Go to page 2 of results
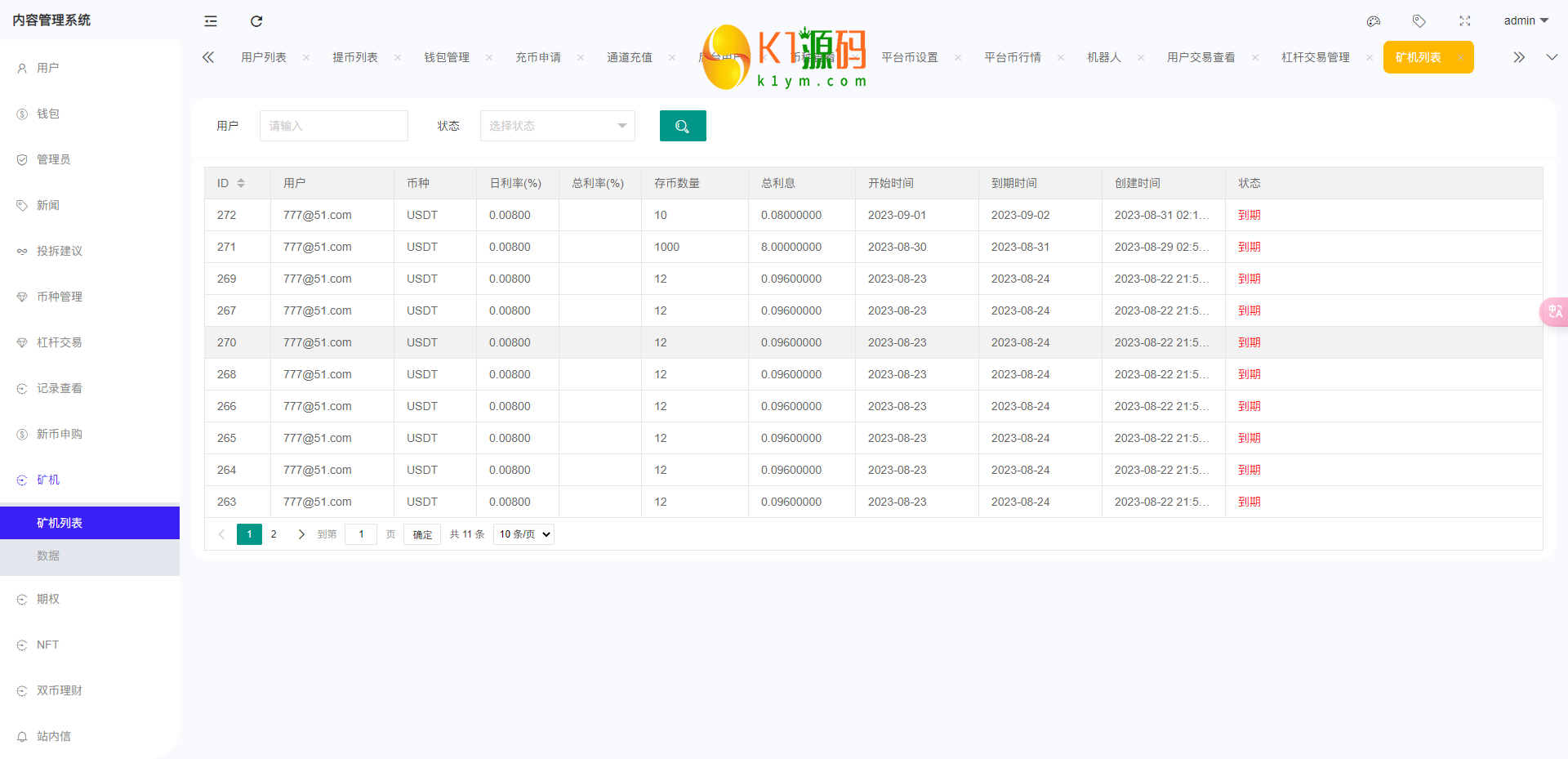1568x759 pixels. tap(274, 534)
